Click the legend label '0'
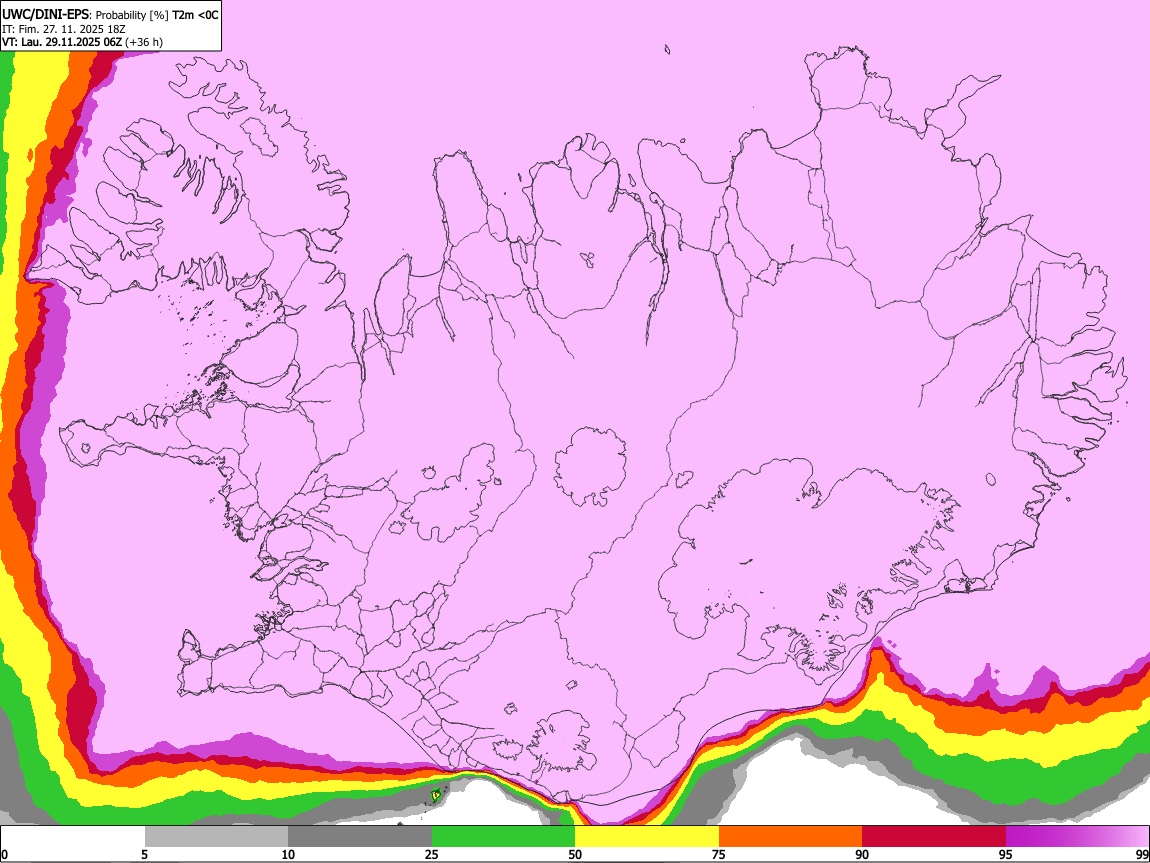1150x863 pixels. tap(5, 855)
